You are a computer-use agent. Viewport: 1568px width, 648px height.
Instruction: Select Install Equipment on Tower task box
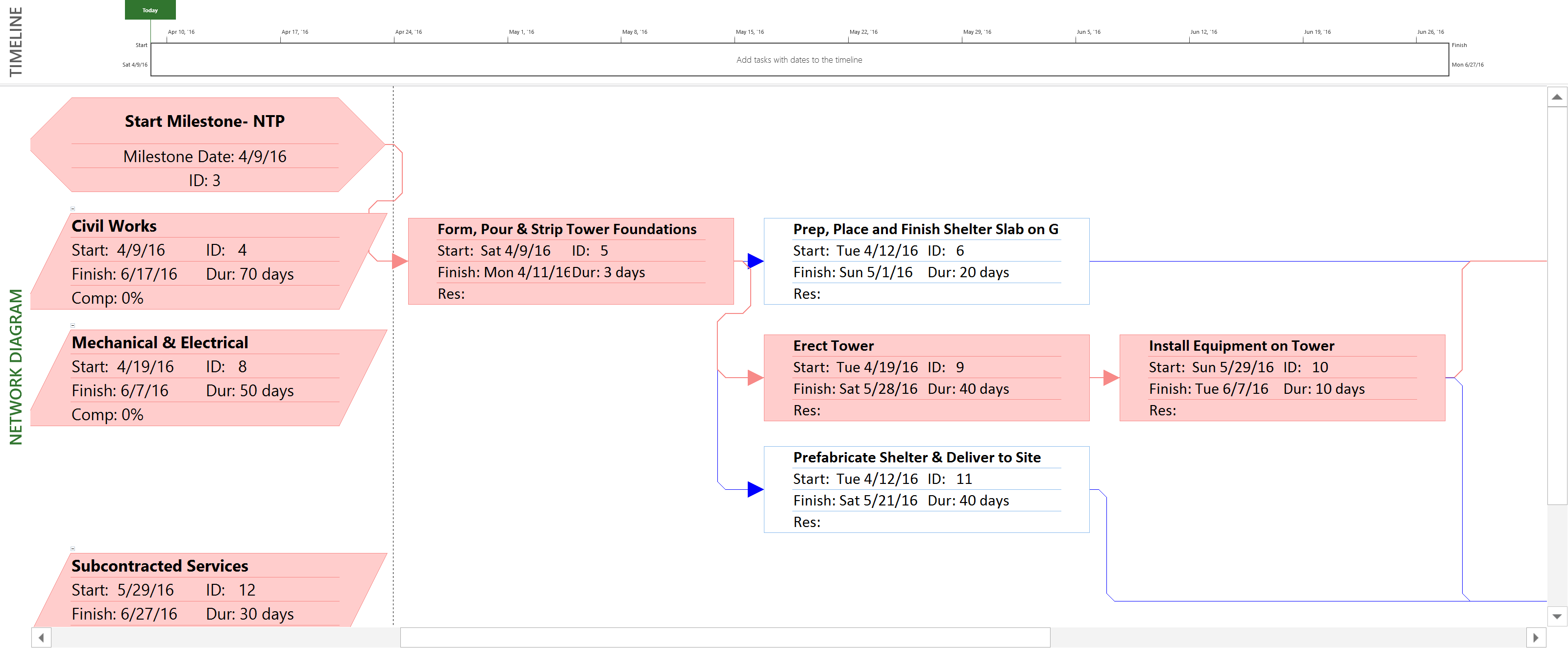click(x=1282, y=378)
